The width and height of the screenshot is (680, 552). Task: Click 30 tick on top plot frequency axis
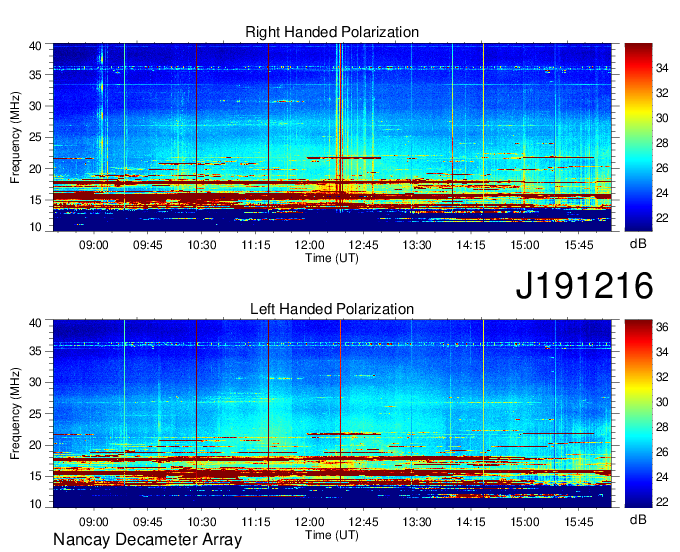(35, 106)
